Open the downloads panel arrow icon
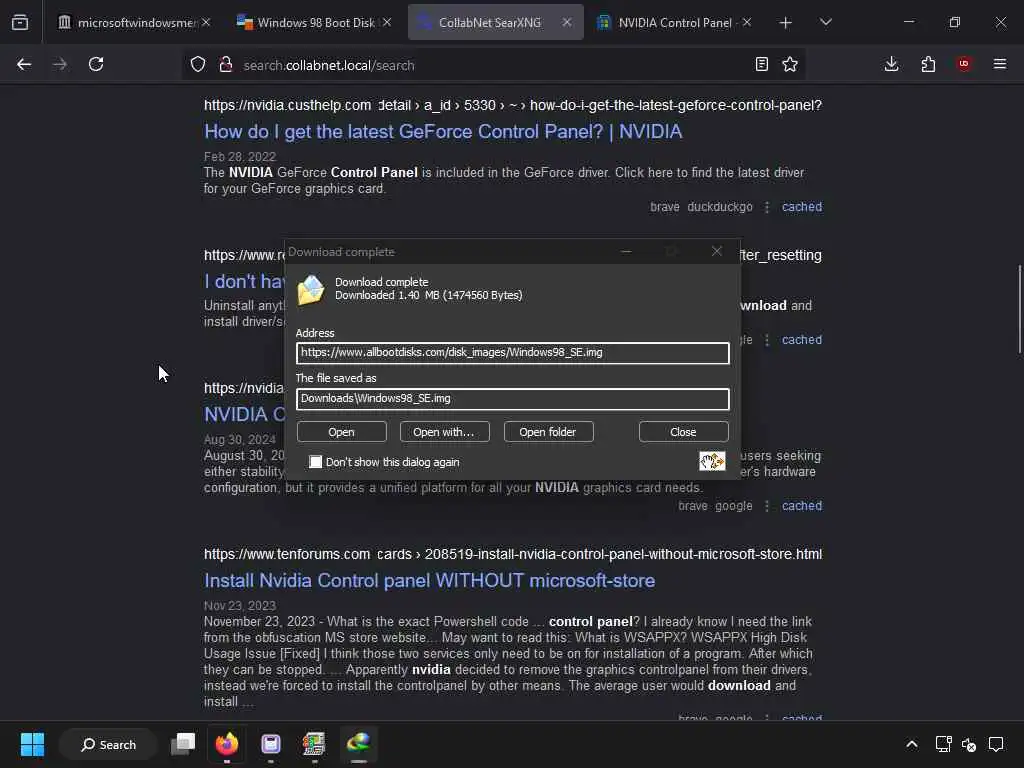Image resolution: width=1024 pixels, height=768 pixels. [x=891, y=64]
